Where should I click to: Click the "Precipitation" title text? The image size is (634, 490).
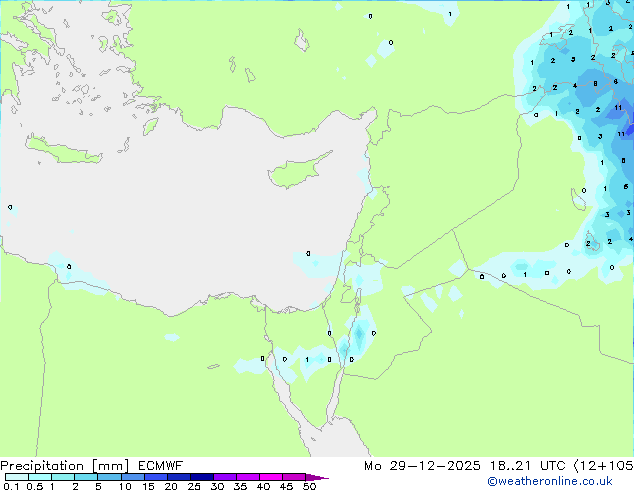[x=42, y=466]
